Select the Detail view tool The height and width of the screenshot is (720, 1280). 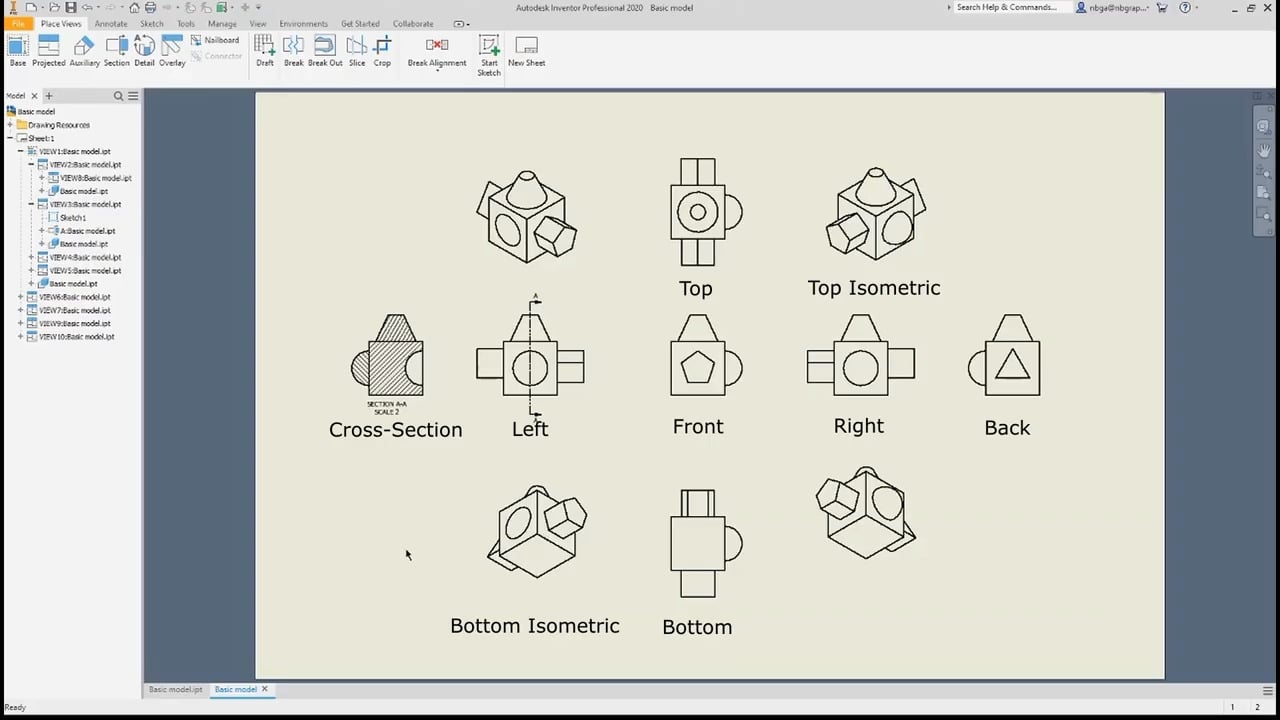(x=144, y=51)
